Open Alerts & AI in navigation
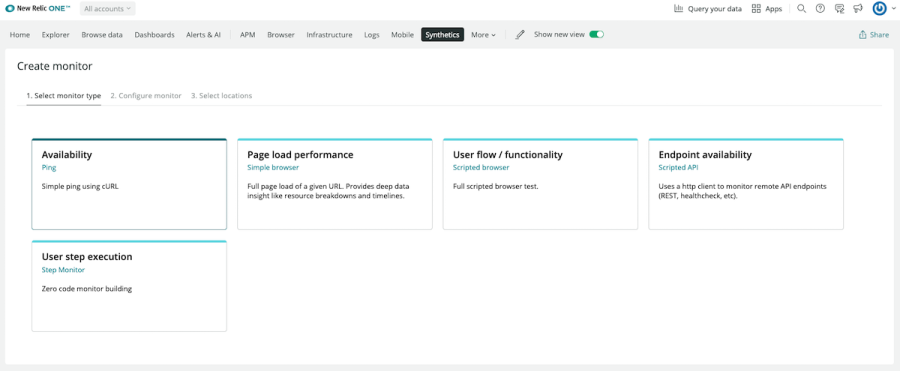The image size is (900, 371). [203, 34]
